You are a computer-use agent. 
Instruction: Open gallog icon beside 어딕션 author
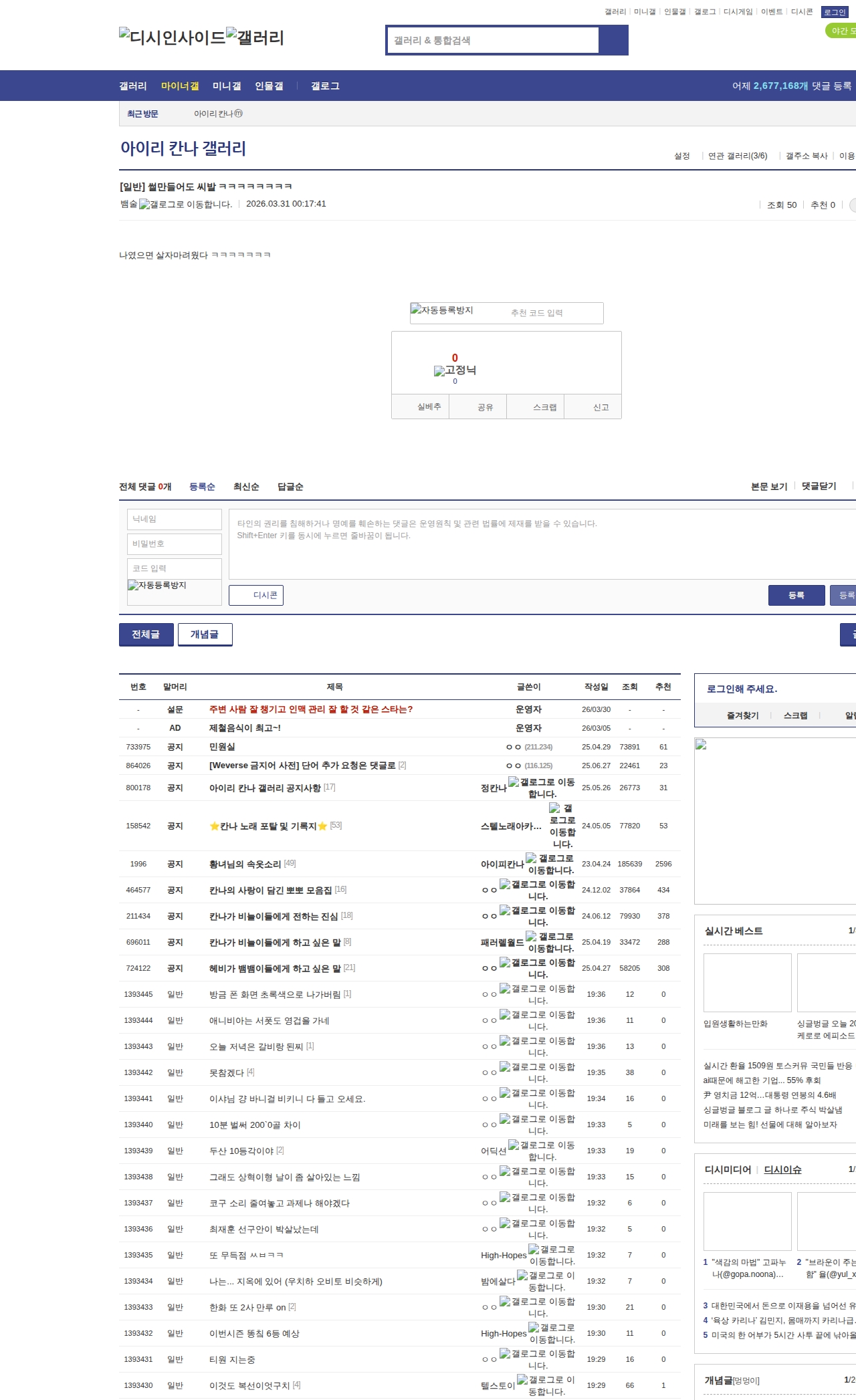click(514, 1145)
